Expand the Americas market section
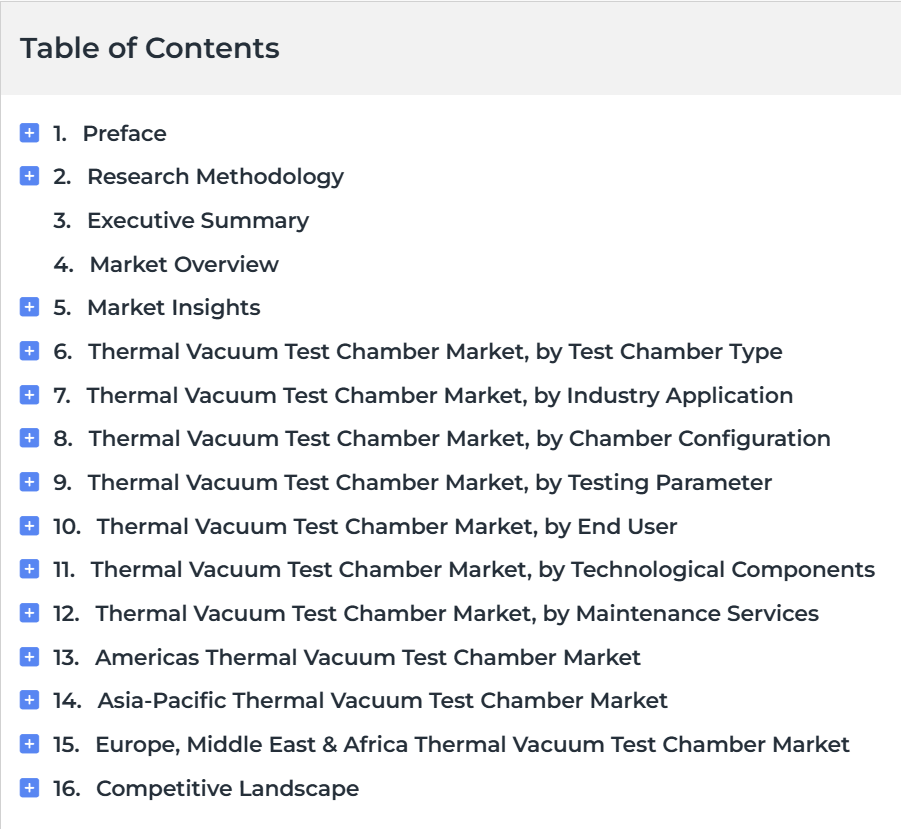This screenshot has height=829, width=901. pos(29,657)
